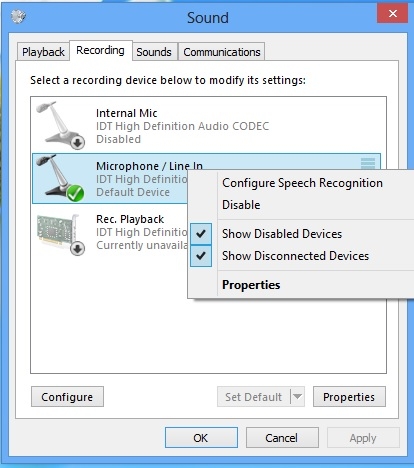Click the Rec. Playback sound card icon
The image size is (414, 468).
(61, 234)
